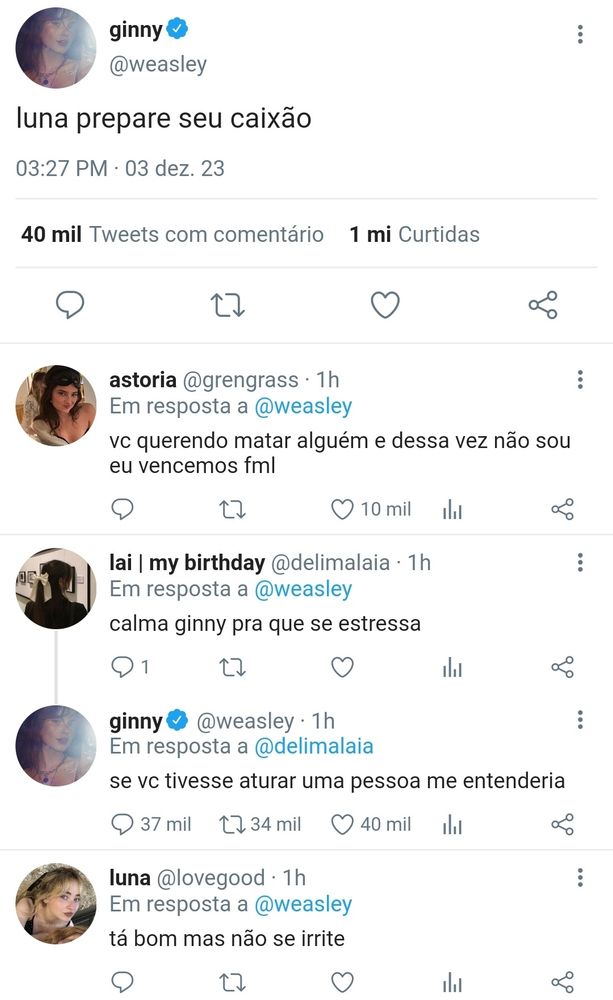Open reply thread on lai's tweet with 1 comment
Screen dimensions: 613x1000
pyautogui.click(x=130, y=667)
